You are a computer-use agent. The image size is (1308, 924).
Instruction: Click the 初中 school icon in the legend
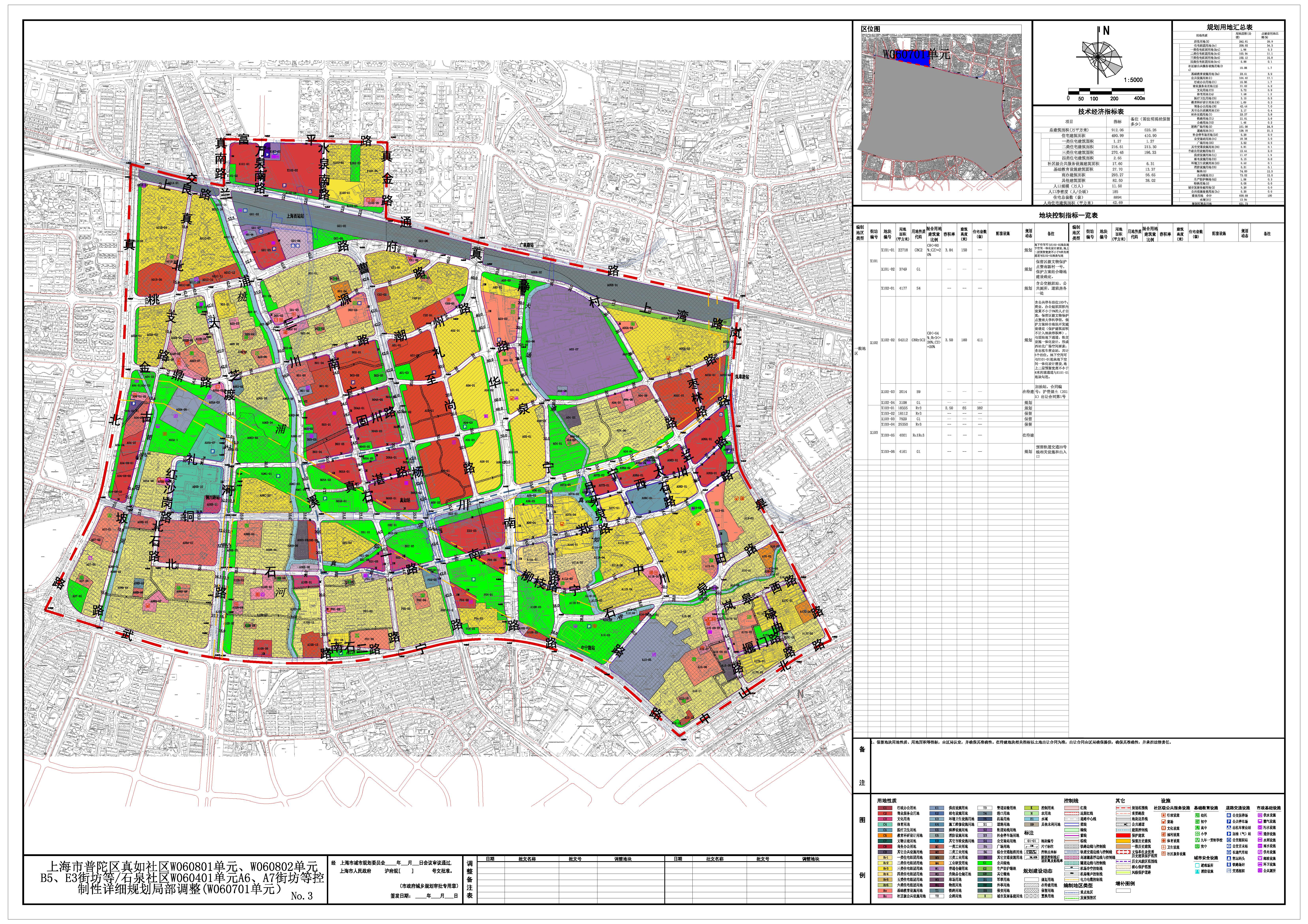tap(1197, 821)
